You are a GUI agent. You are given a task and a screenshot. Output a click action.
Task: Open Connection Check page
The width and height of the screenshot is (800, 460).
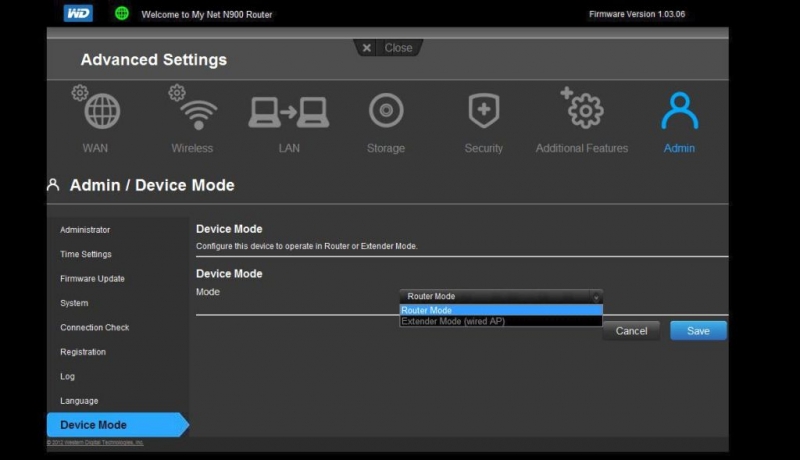[94, 327]
